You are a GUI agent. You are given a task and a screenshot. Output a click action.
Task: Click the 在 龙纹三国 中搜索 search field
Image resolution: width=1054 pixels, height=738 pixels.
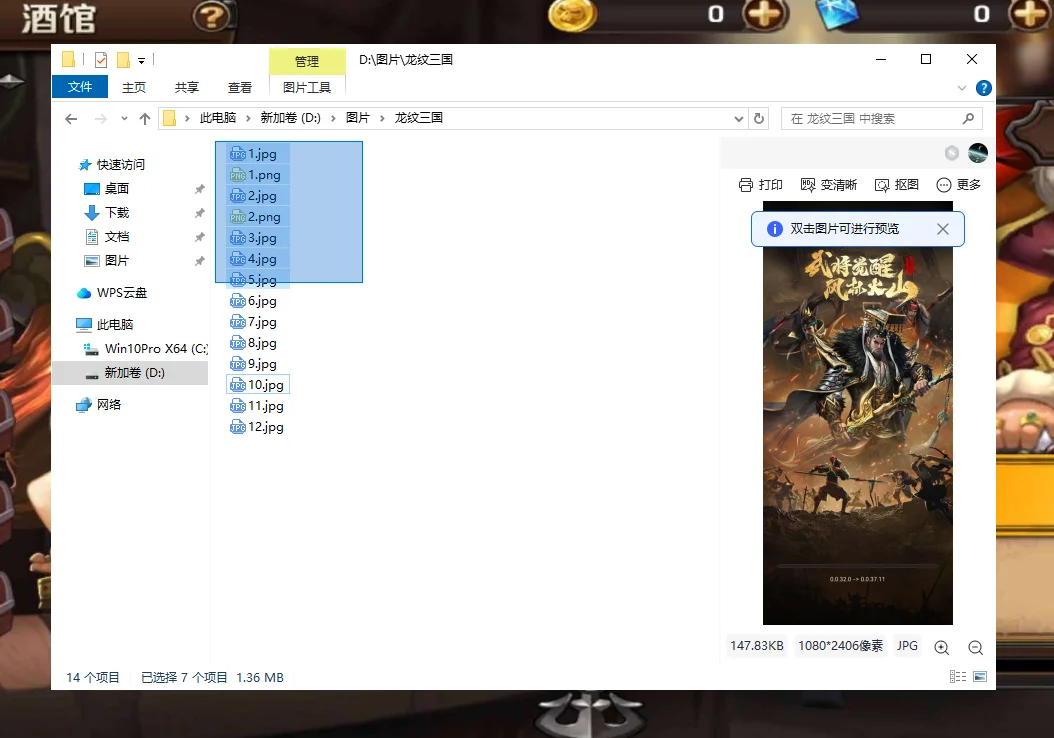tap(881, 118)
